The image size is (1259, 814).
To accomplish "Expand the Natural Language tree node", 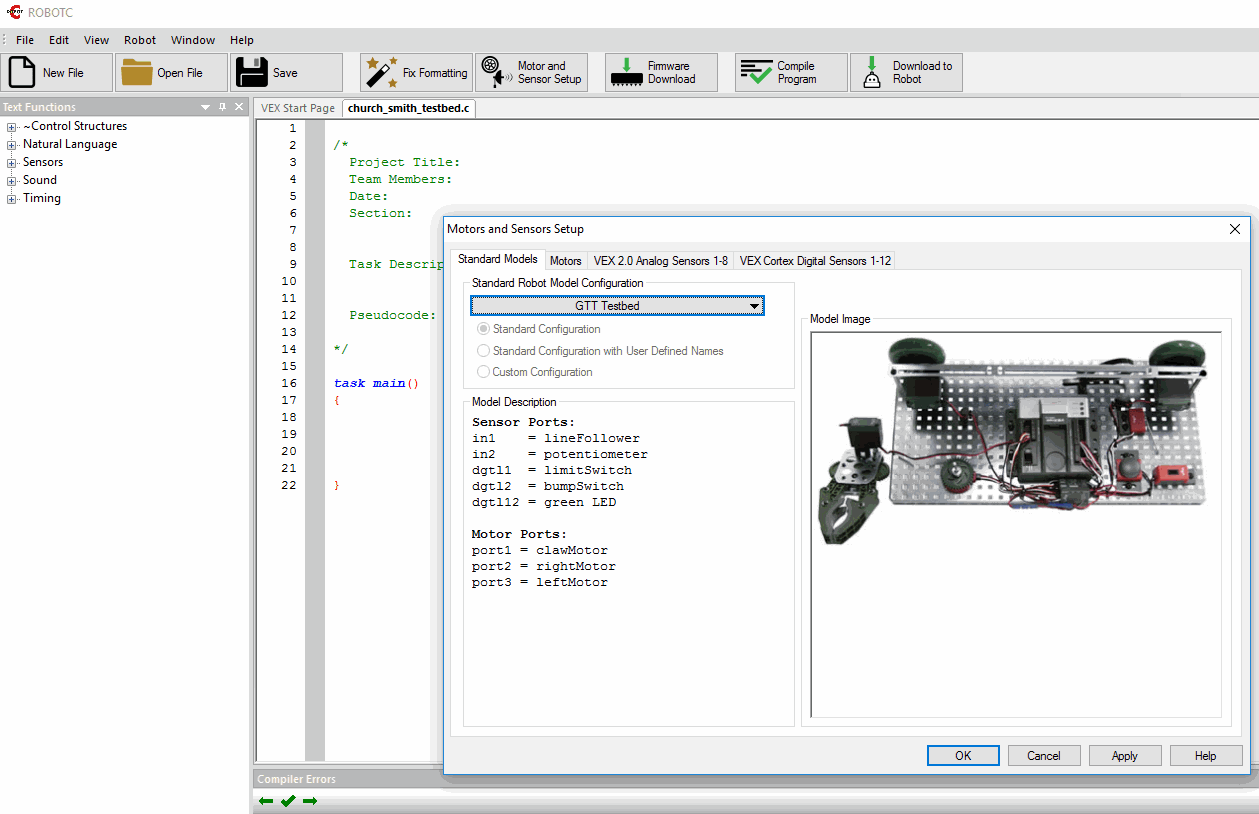I will [x=12, y=145].
